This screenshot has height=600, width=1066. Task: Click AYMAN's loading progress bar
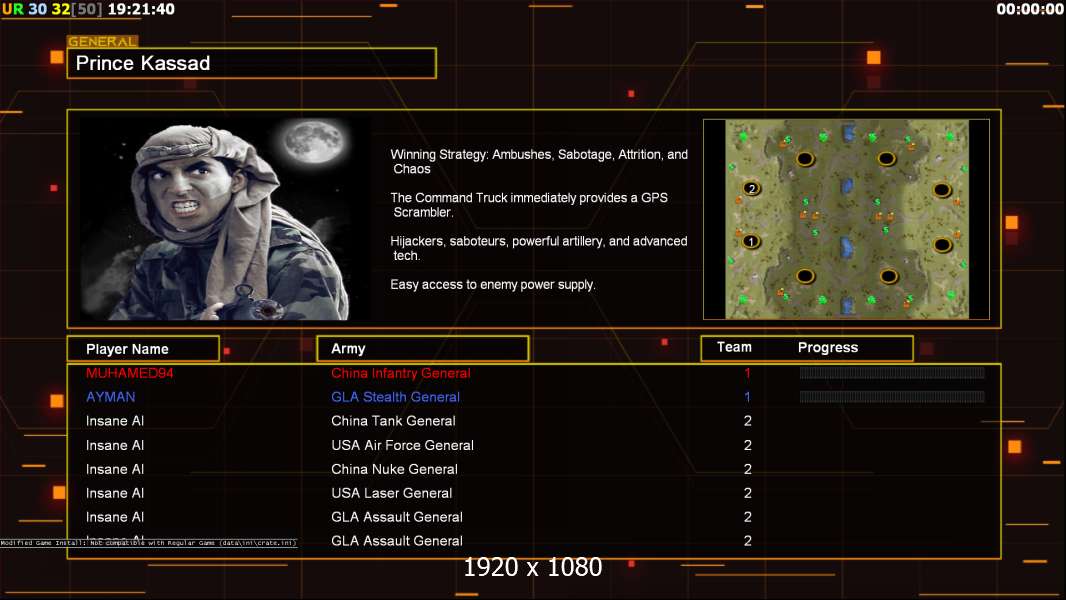(x=892, y=396)
